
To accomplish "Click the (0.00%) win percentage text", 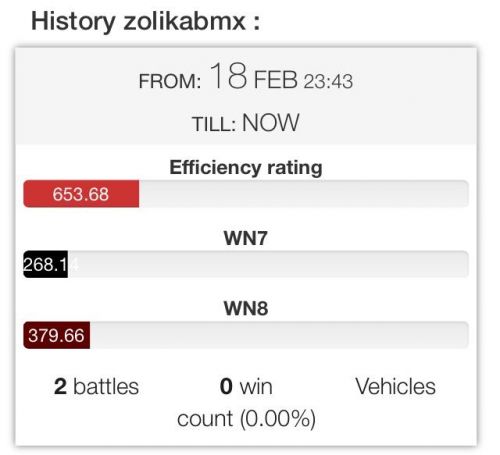I will 278,419.
